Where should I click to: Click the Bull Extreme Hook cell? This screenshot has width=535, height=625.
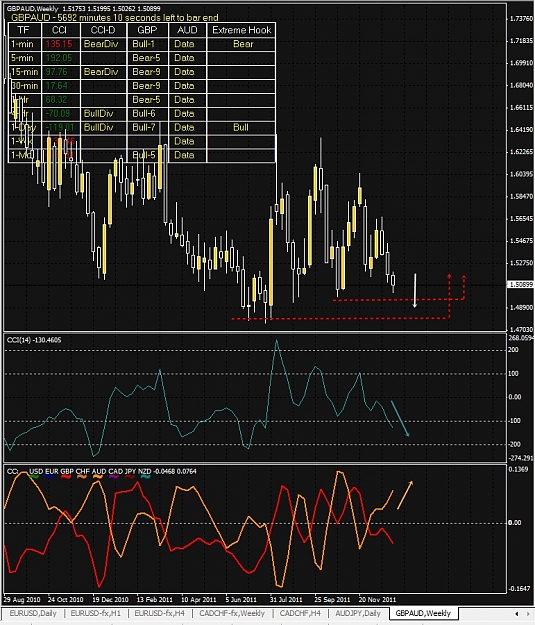(x=240, y=128)
